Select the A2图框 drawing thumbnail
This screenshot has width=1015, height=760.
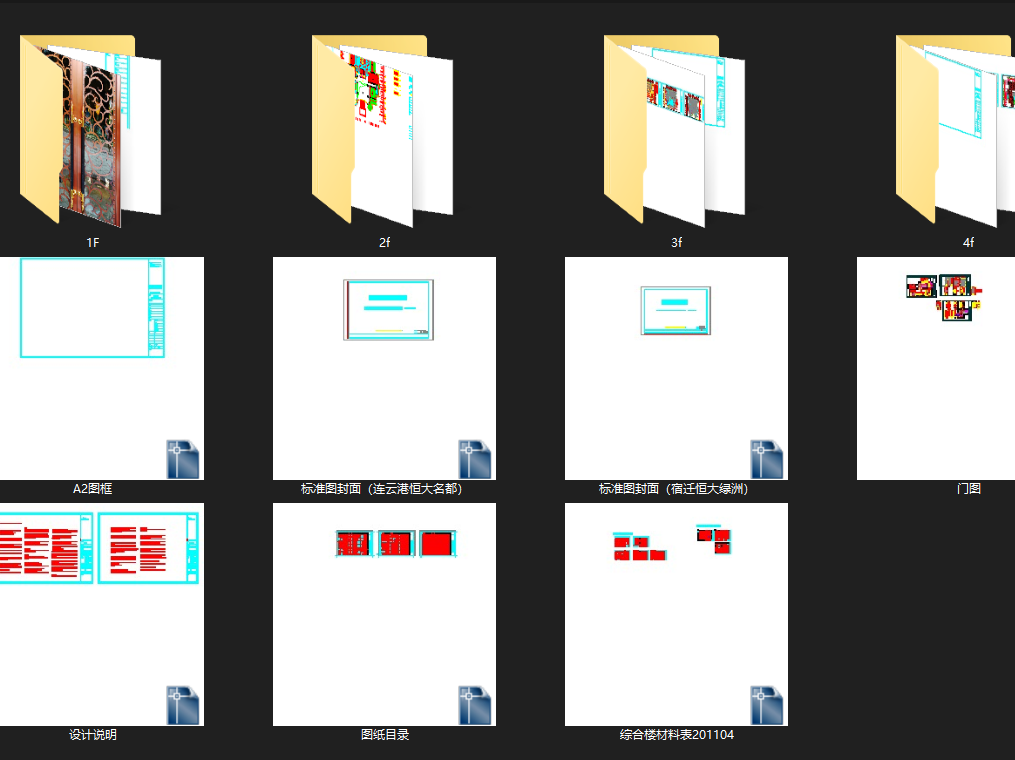coord(102,368)
